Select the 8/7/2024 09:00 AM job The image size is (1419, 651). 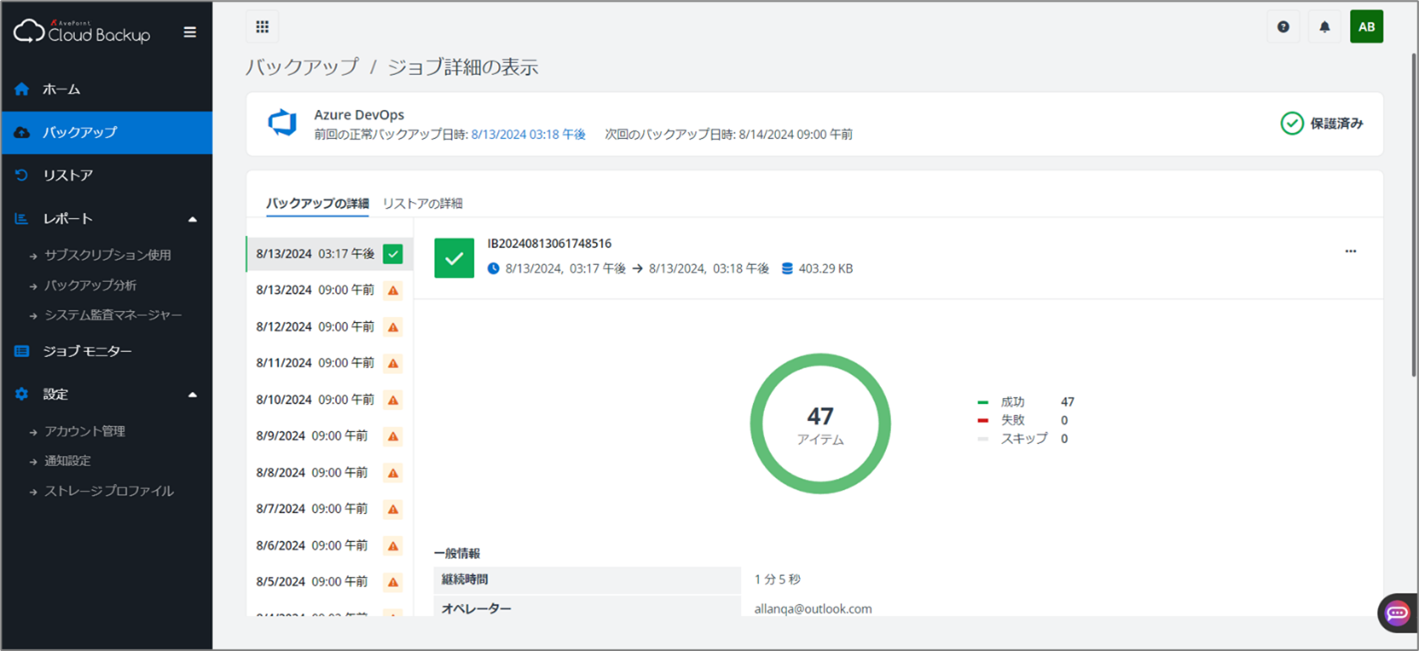(329, 509)
